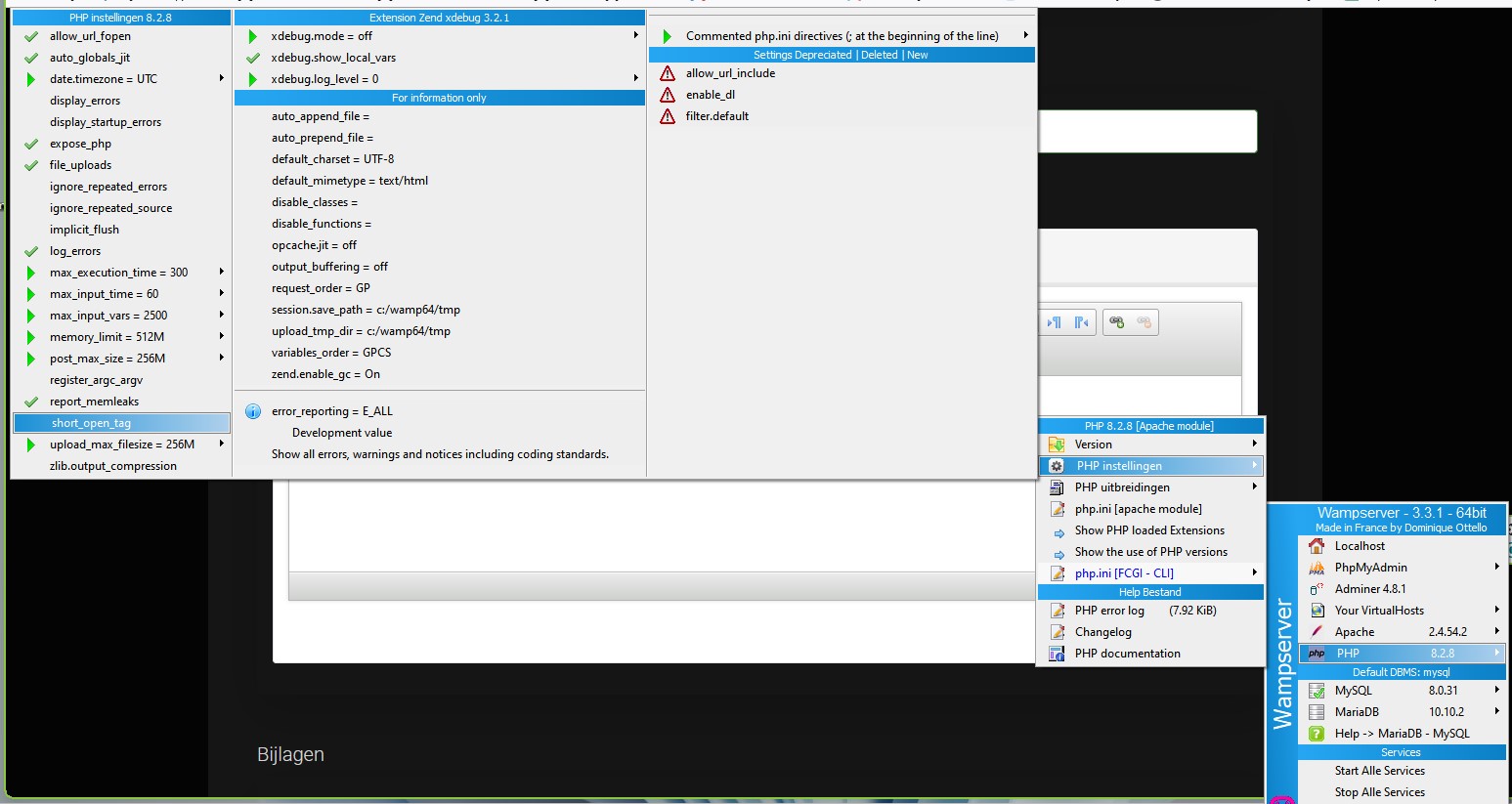Disable the expose_php checked setting
Screen dimensions: 1512x804
coord(80,144)
